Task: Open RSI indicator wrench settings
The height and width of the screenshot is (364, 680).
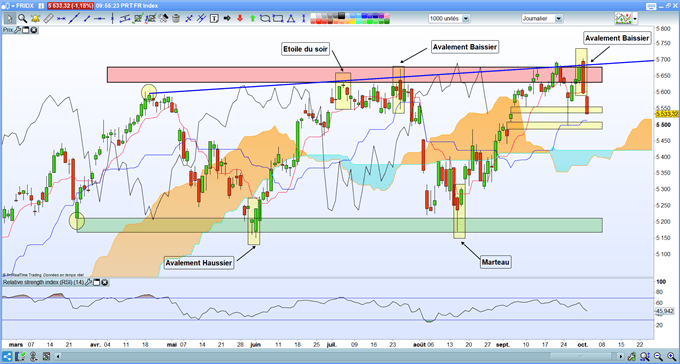Action: coord(88,282)
